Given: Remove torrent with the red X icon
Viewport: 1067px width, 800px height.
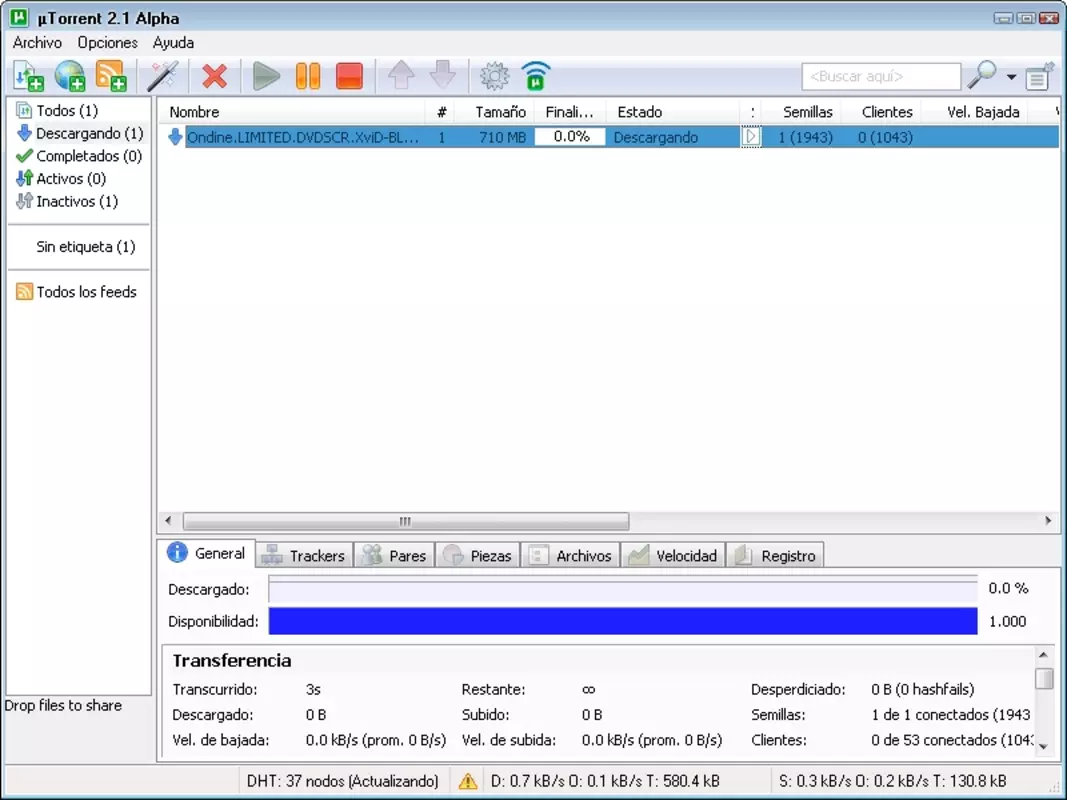Looking at the screenshot, I should click(x=214, y=76).
